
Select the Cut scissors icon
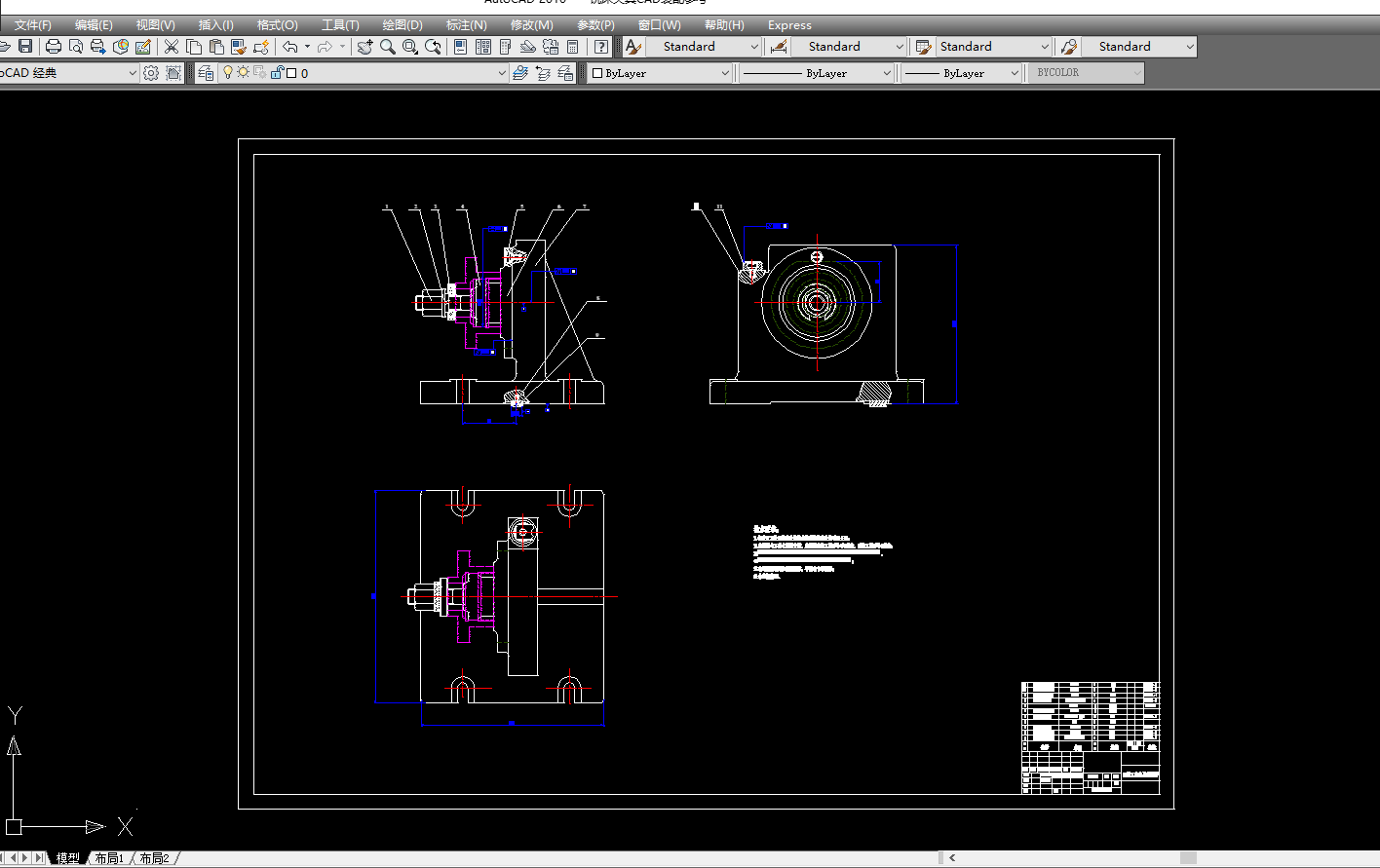coord(172,46)
